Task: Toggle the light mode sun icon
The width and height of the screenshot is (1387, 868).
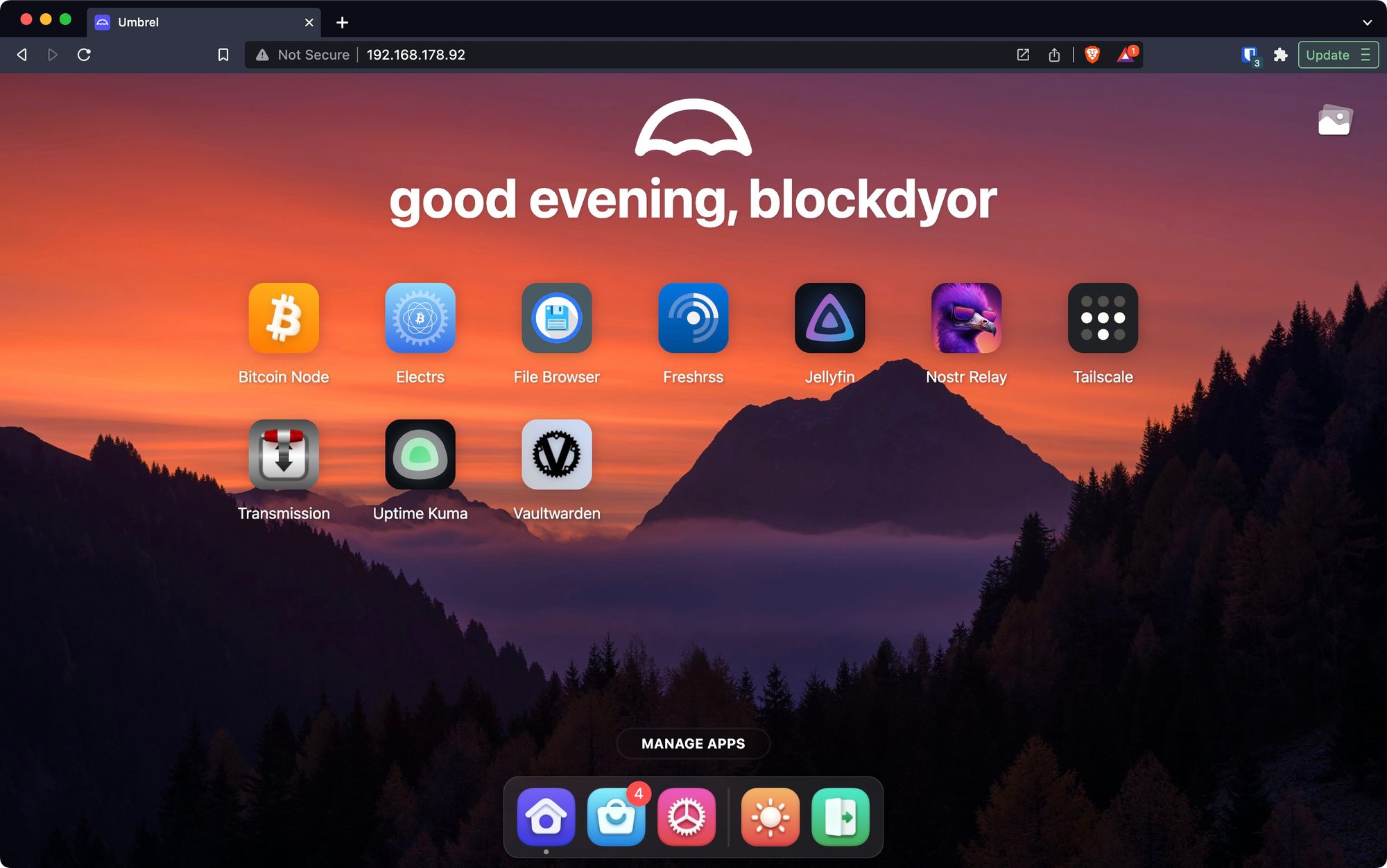Action: tap(770, 817)
